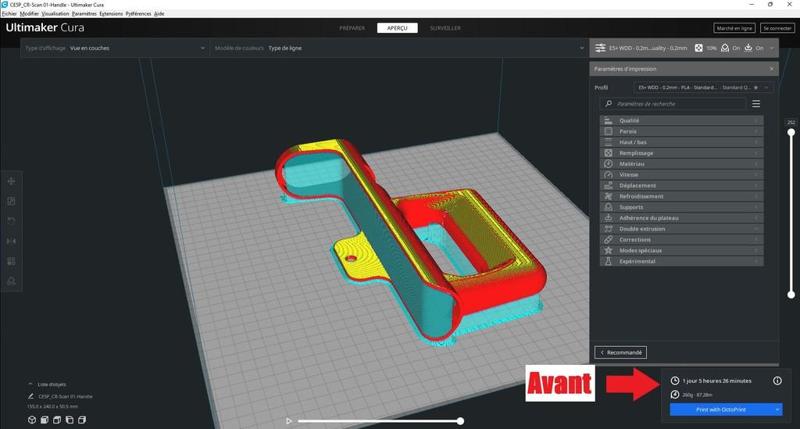Screen dimensions: 800x429
Task: Switch to the PRÉPARER stage tab
Action: pyautogui.click(x=353, y=28)
